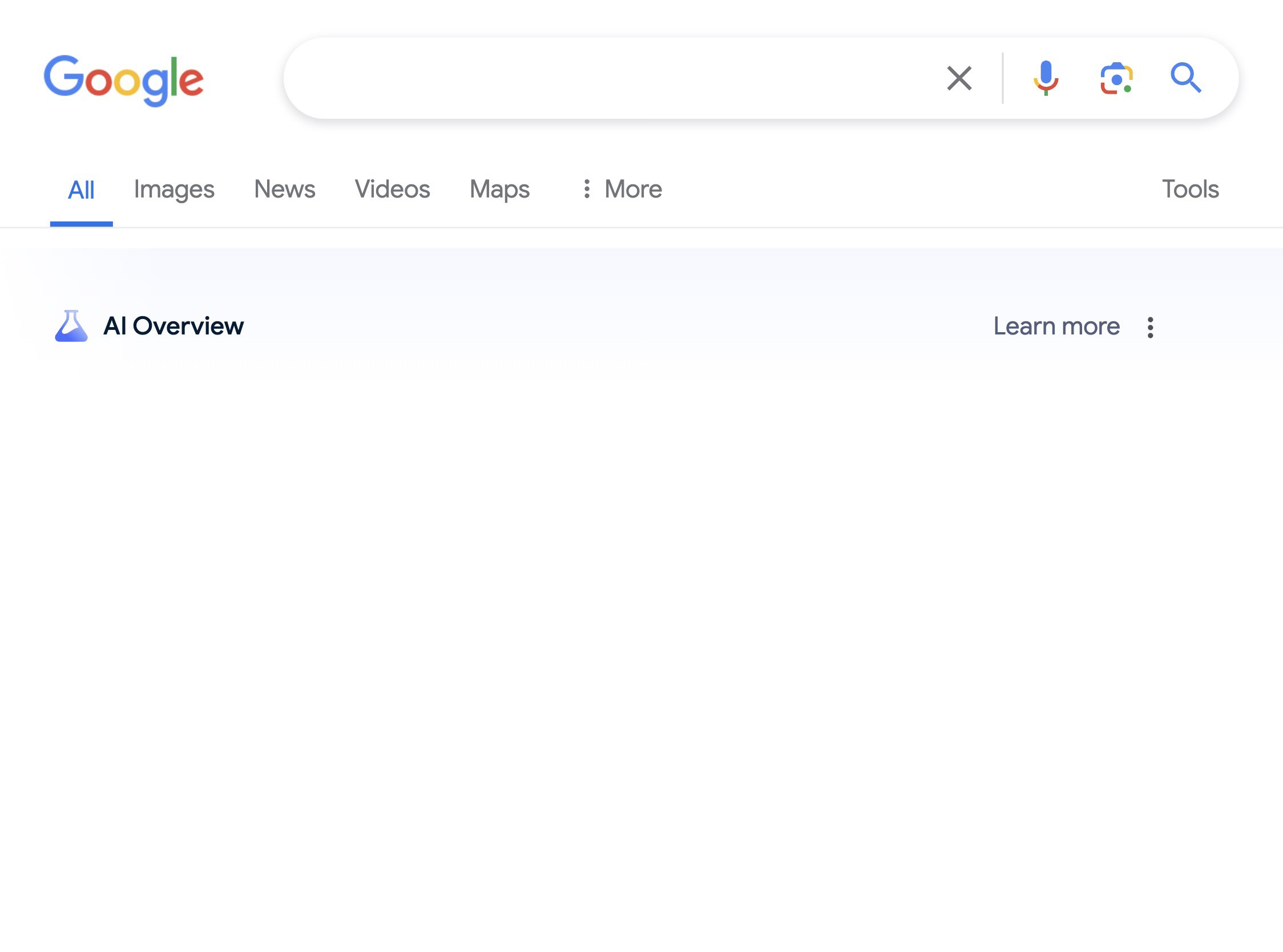Expand the More search categories menu
Viewport: 1283px width, 952px height.
pyautogui.click(x=622, y=189)
